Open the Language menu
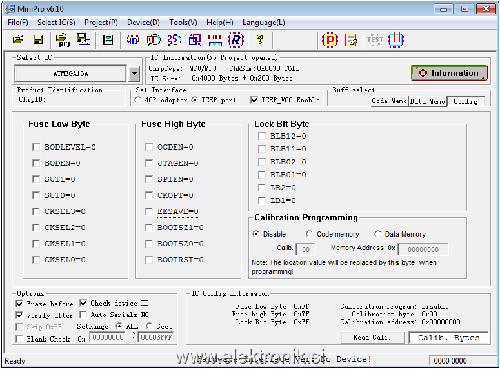The width and height of the screenshot is (500, 370). 264,22
